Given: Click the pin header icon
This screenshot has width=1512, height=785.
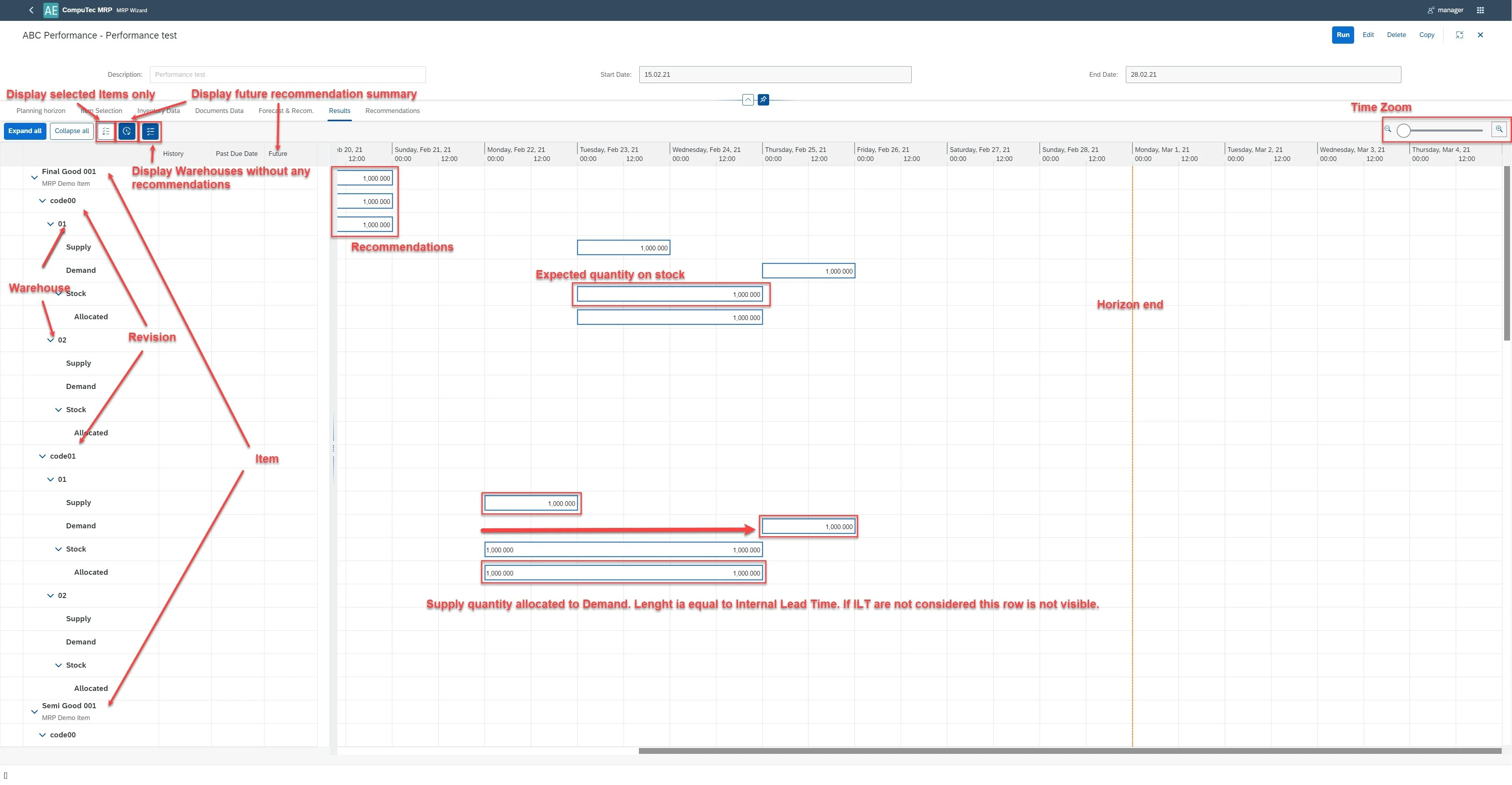Looking at the screenshot, I should tap(763, 100).
